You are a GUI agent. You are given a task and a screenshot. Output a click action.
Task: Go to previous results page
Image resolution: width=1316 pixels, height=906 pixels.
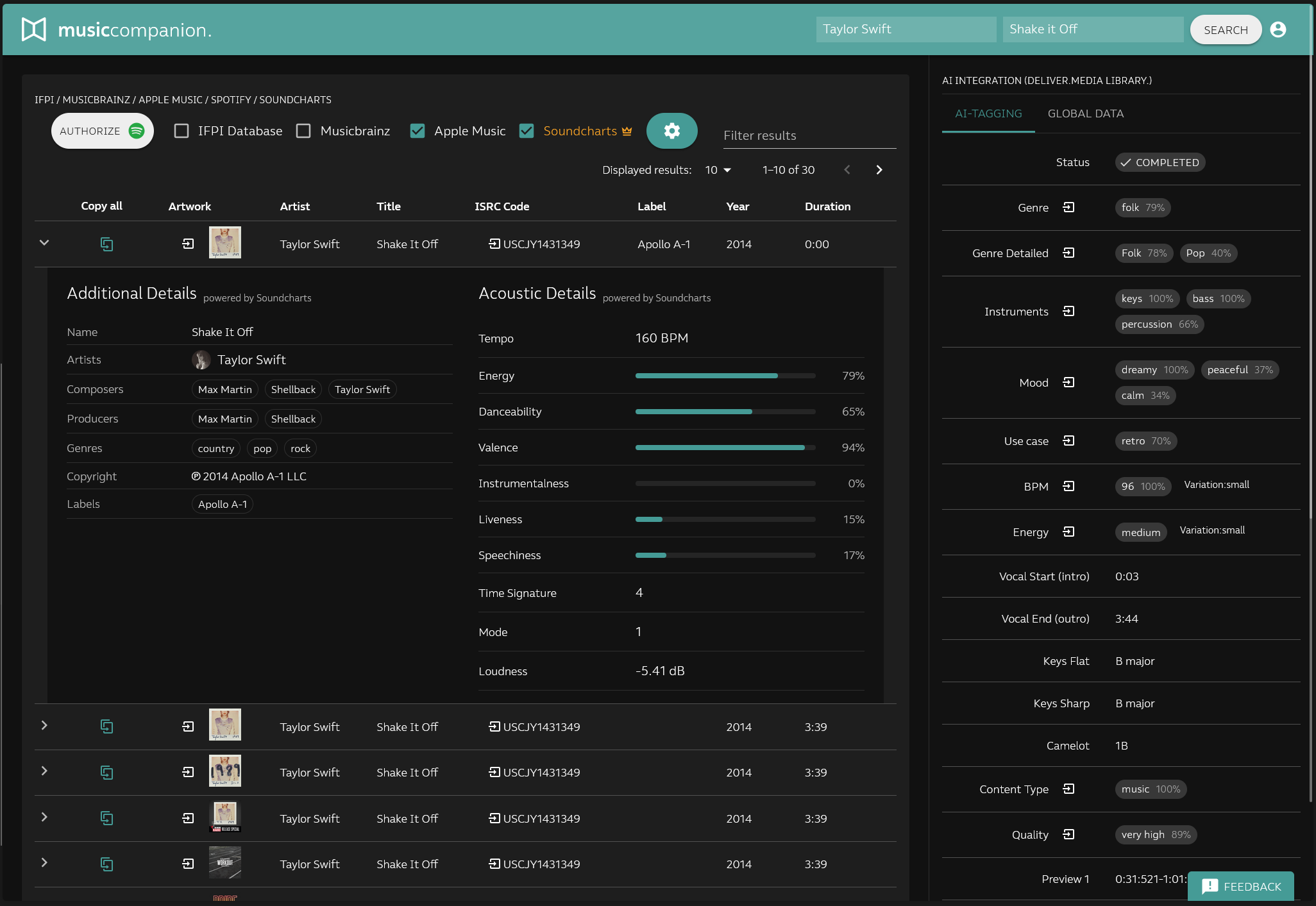847,170
